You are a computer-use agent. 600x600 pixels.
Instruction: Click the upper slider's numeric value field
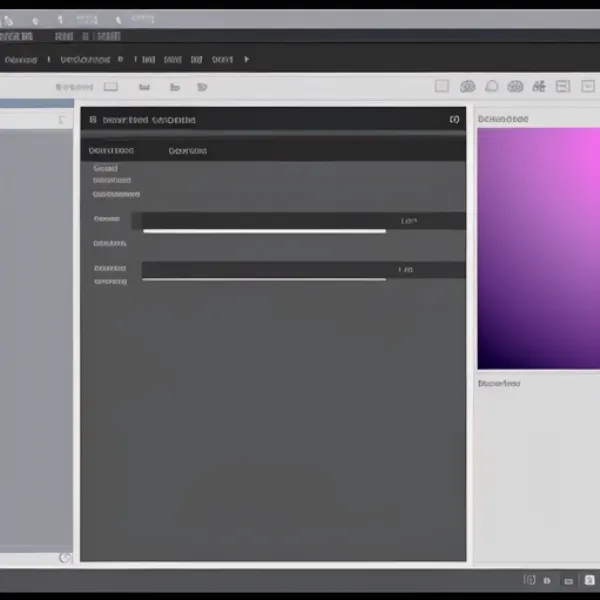tap(425, 221)
